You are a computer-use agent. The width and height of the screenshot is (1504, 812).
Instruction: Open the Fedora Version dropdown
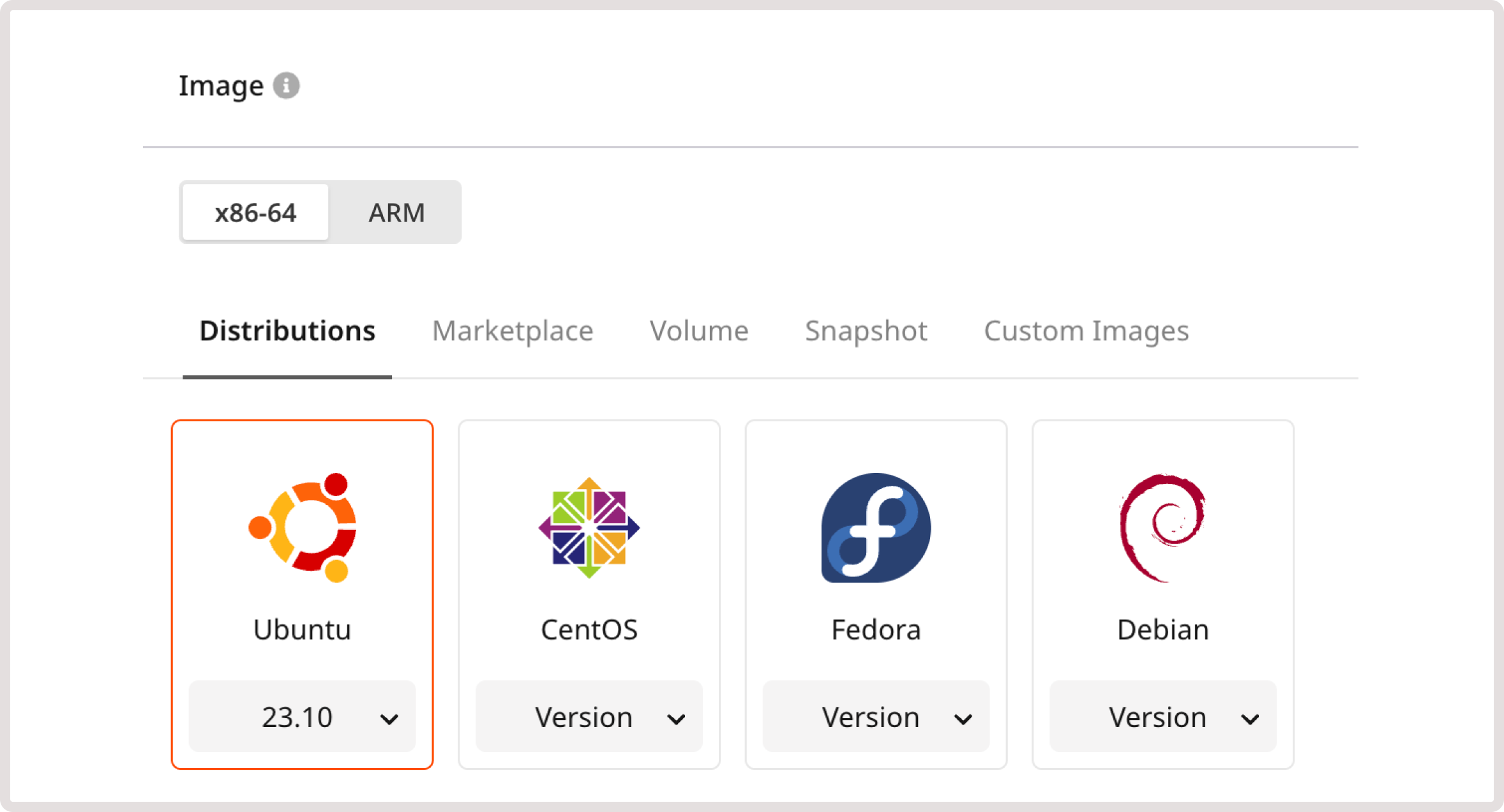point(875,716)
